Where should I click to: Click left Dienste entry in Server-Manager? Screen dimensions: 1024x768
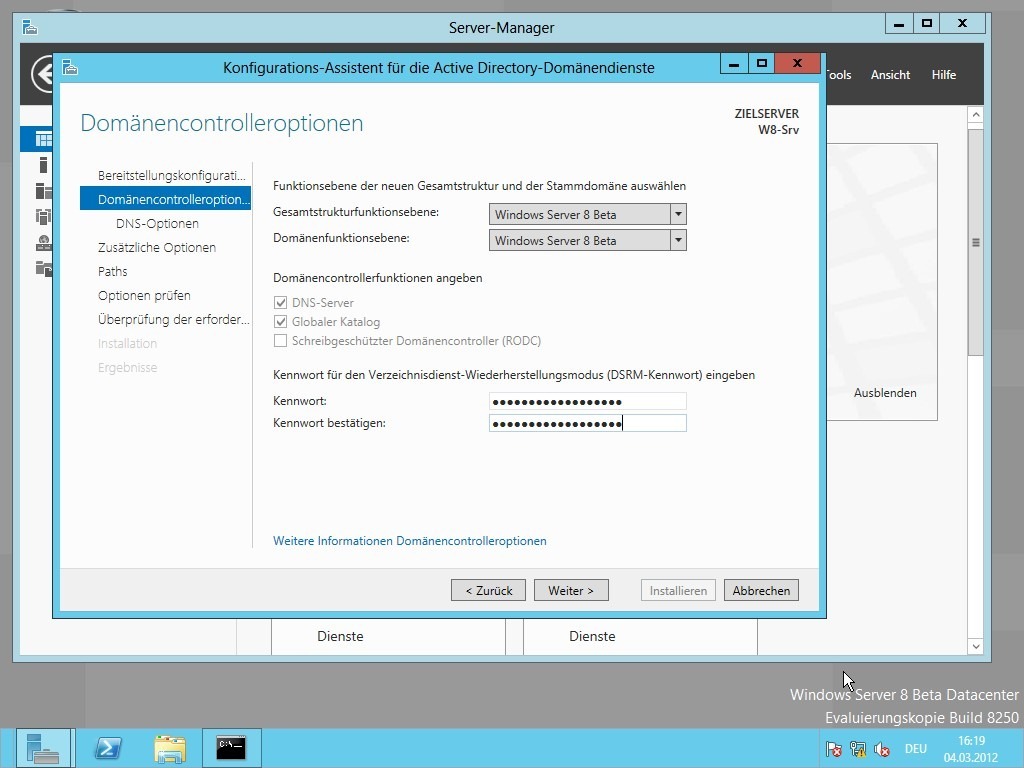tap(340, 636)
